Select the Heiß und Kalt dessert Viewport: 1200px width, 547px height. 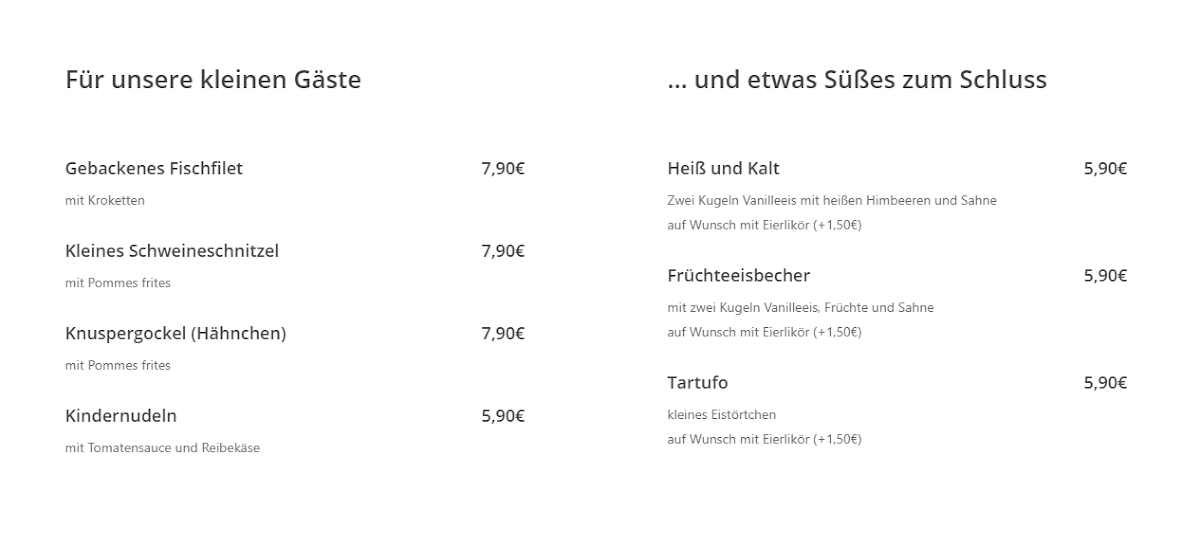[x=723, y=168]
